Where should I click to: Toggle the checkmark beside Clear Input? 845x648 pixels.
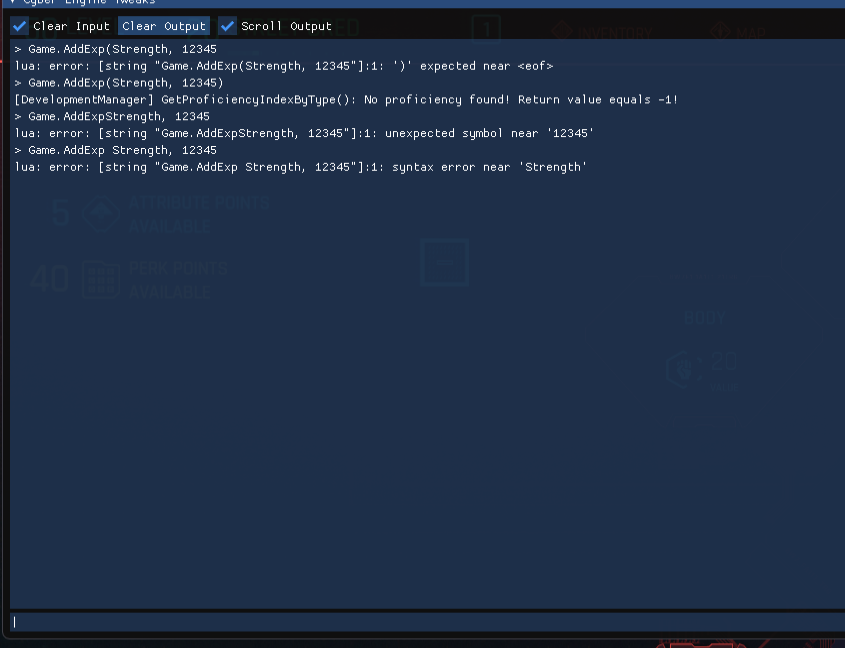tap(18, 26)
